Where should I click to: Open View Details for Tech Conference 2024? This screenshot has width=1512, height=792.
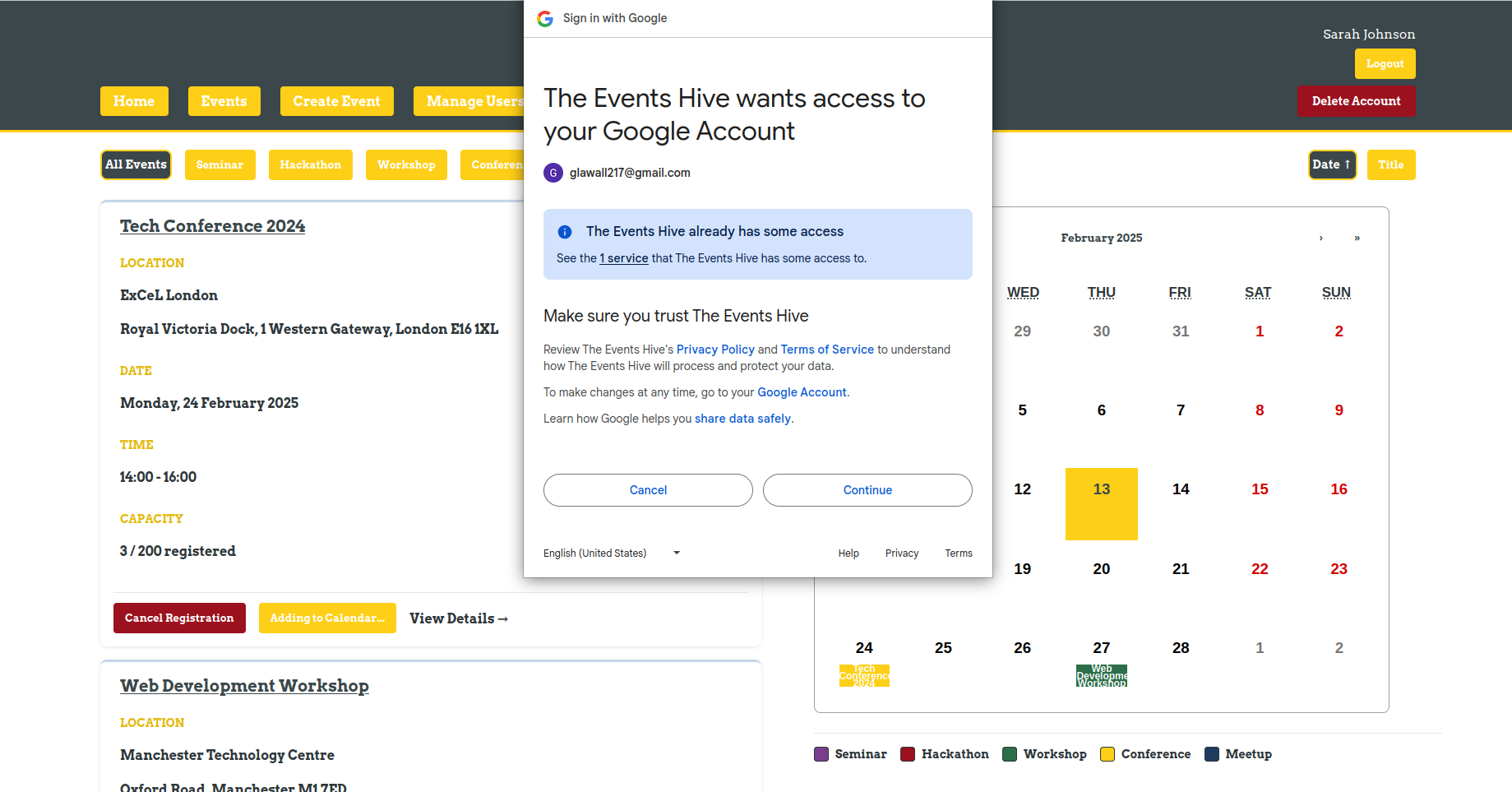tap(459, 618)
